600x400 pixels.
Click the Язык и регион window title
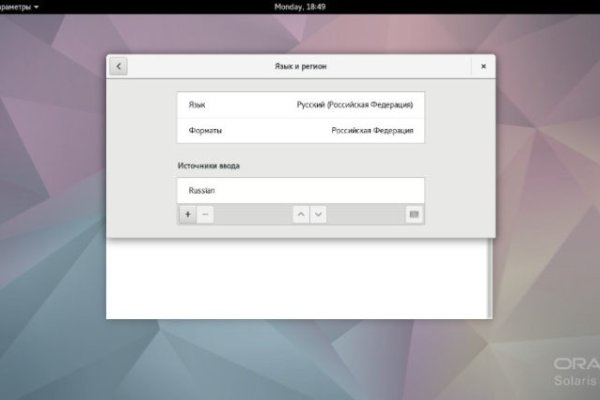coord(300,66)
